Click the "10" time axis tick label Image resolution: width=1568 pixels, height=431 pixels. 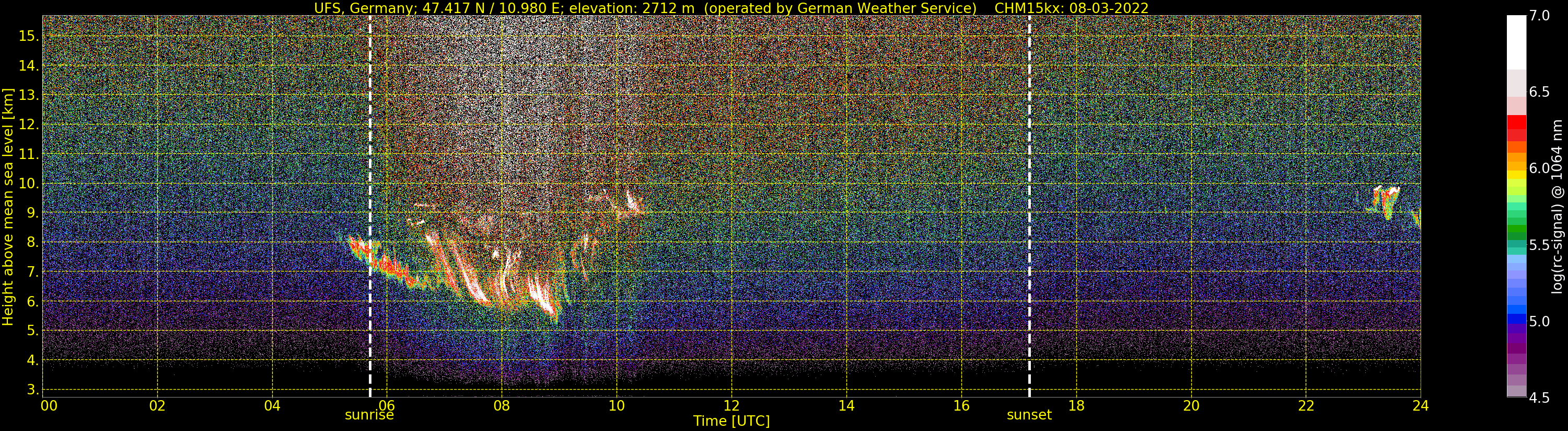coord(617,406)
